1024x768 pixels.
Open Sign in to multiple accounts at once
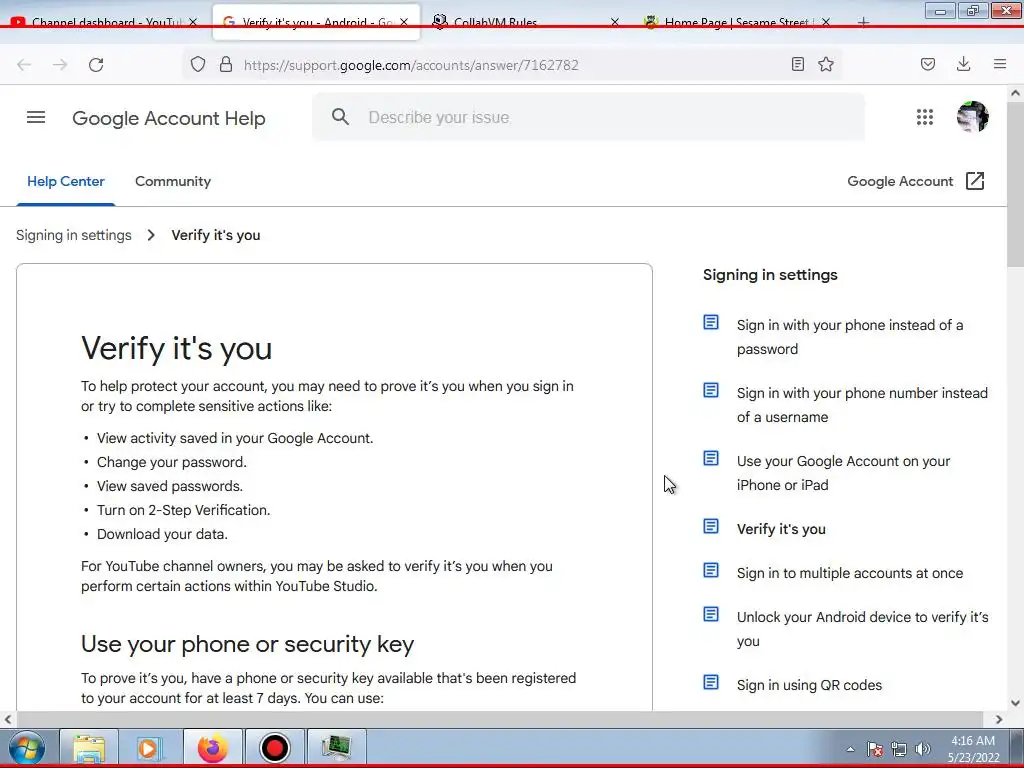[850, 573]
